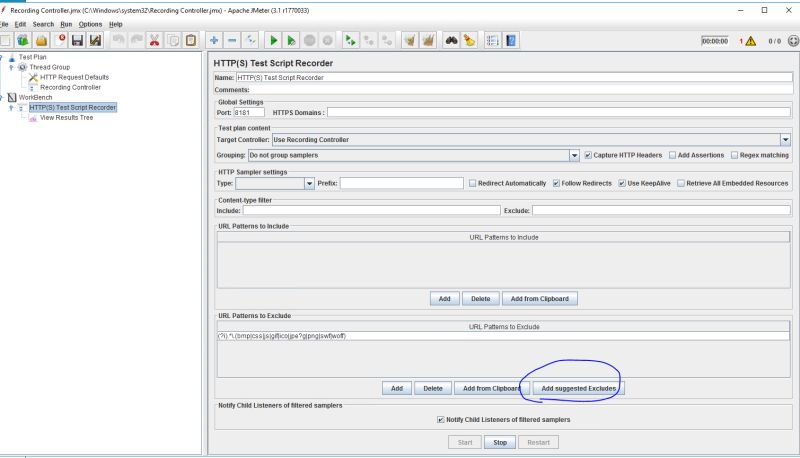Screen dimensions: 800x458
Task: Start the test with green play icon
Action: [273, 40]
